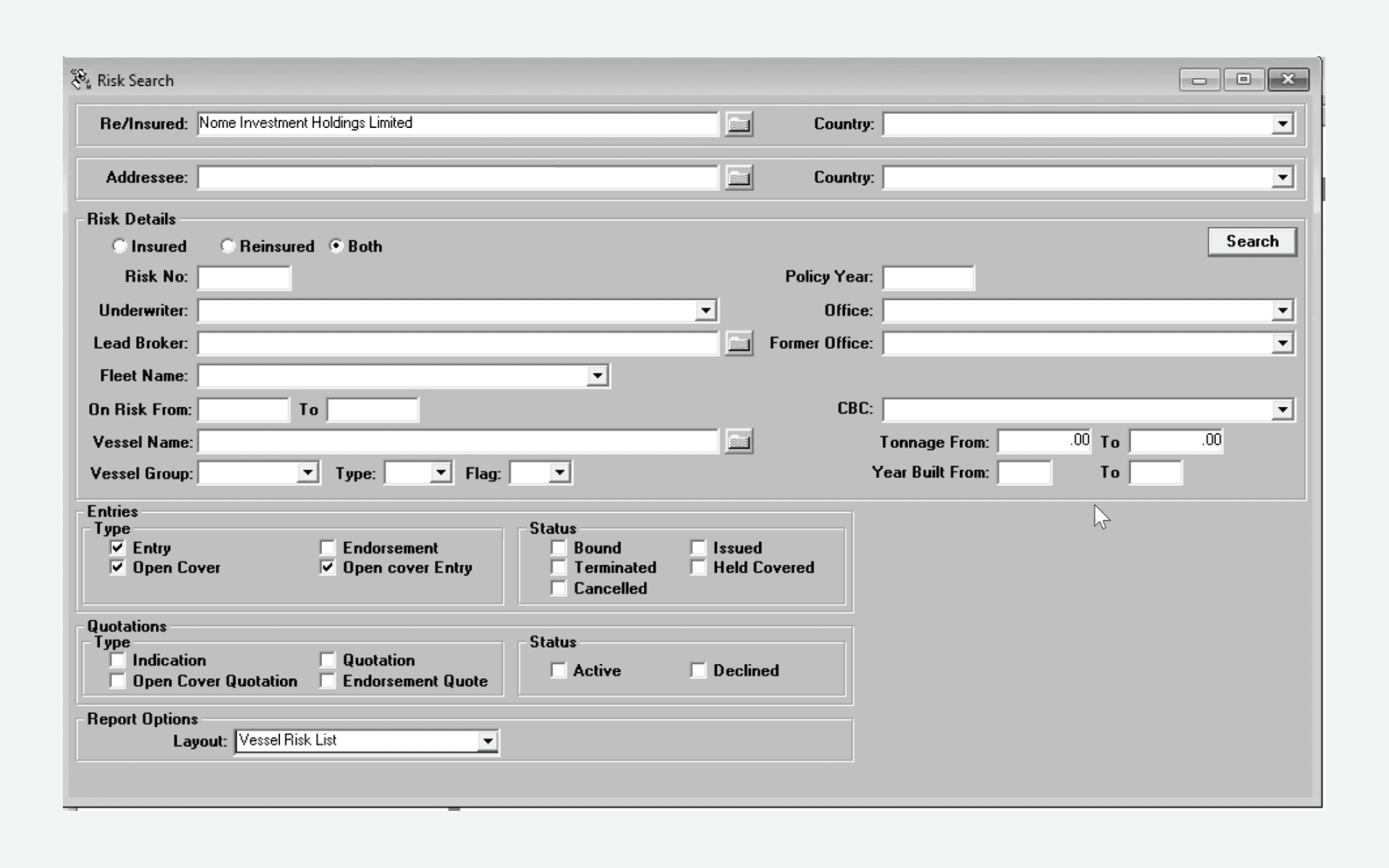Minimize the Risk Search window
Viewport: 1389px width, 868px height.
coord(1199,80)
